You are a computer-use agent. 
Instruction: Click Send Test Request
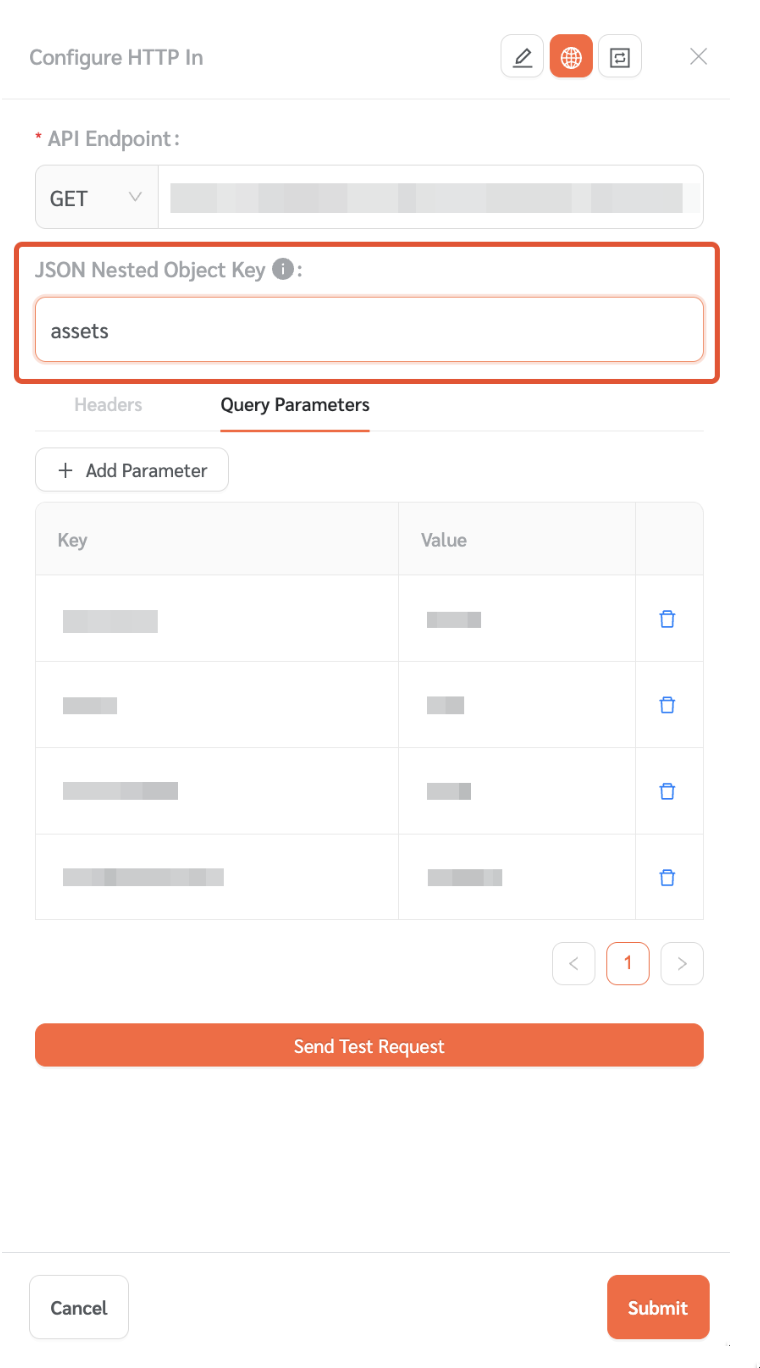369,1044
